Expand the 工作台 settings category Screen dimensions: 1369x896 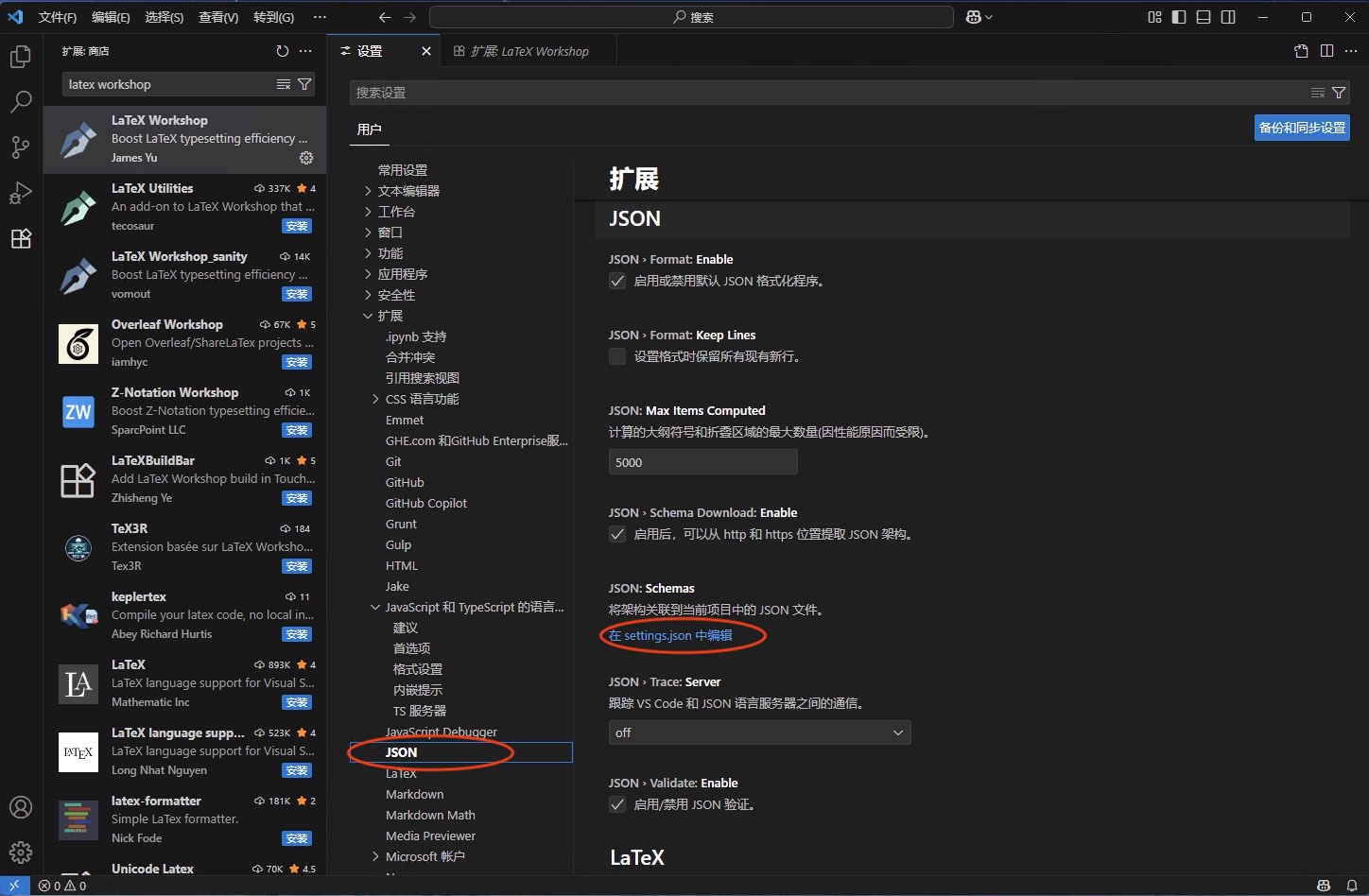pyautogui.click(x=368, y=212)
